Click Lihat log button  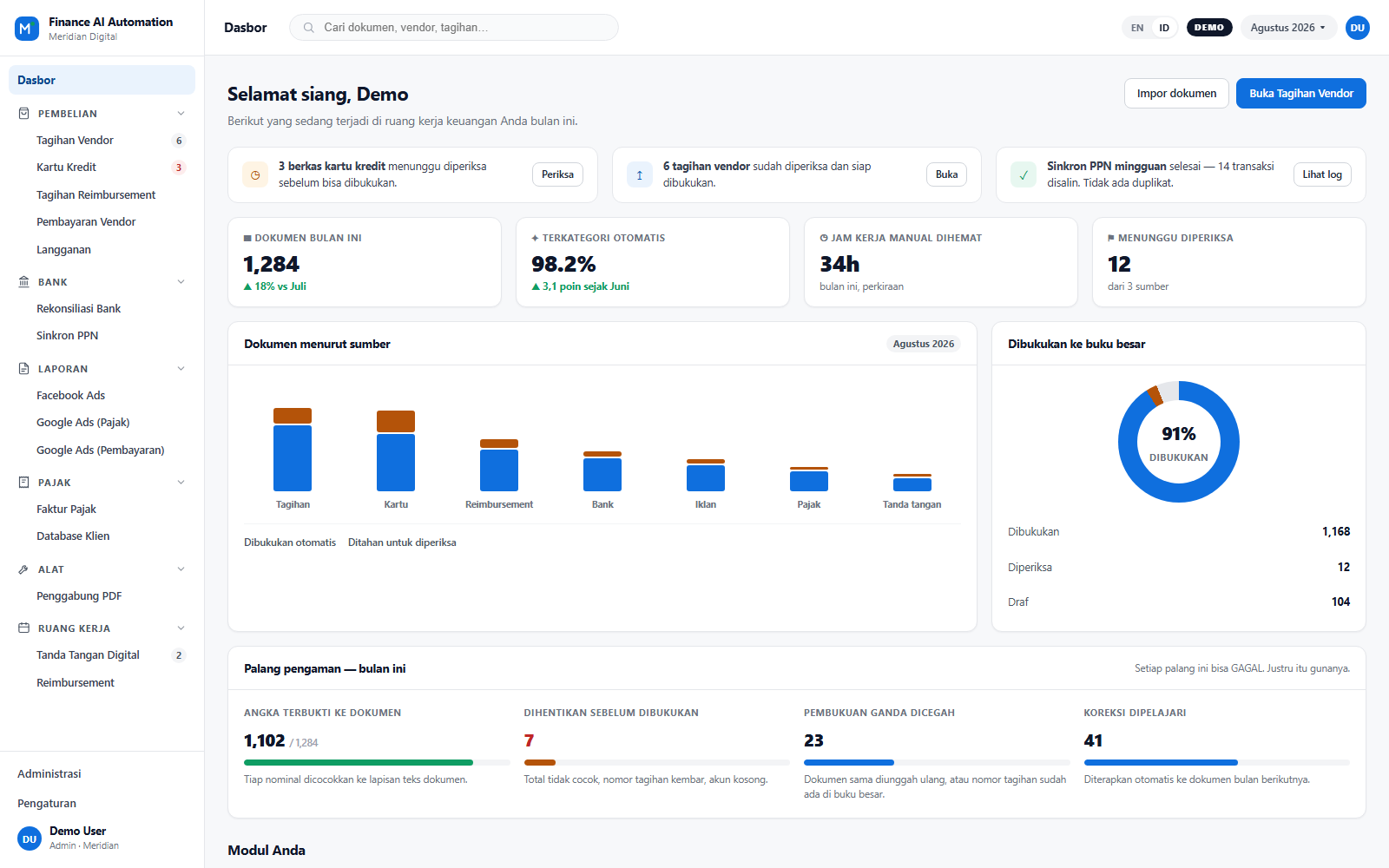(x=1321, y=174)
